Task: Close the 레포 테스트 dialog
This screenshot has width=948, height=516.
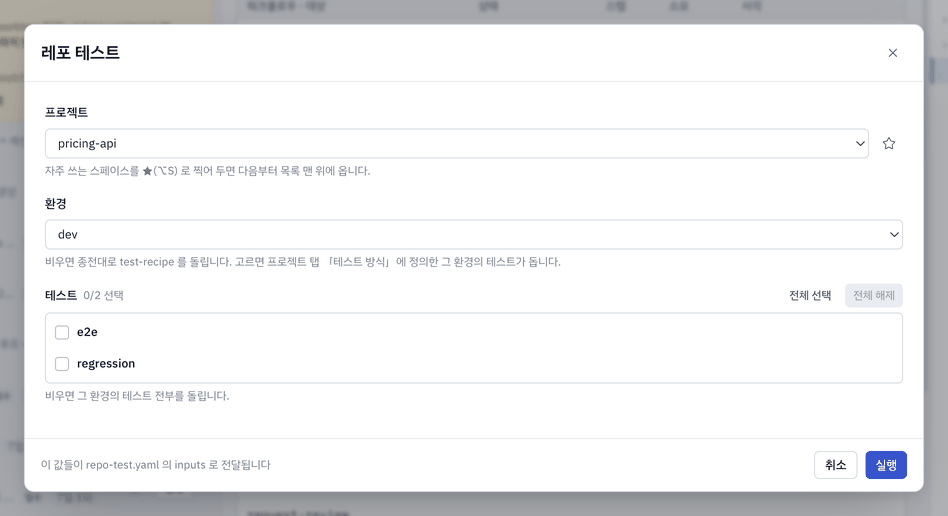Action: pos(892,53)
